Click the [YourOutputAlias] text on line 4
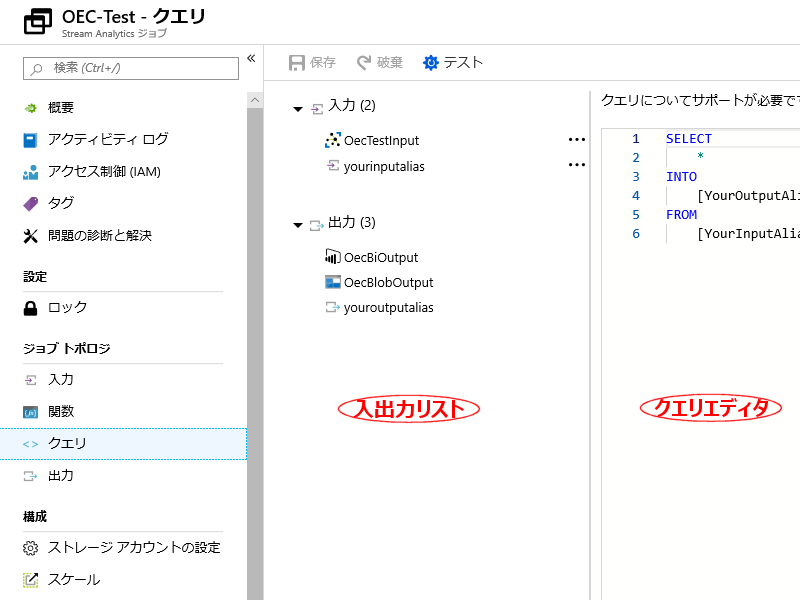This screenshot has height=600, width=800. coord(748,196)
